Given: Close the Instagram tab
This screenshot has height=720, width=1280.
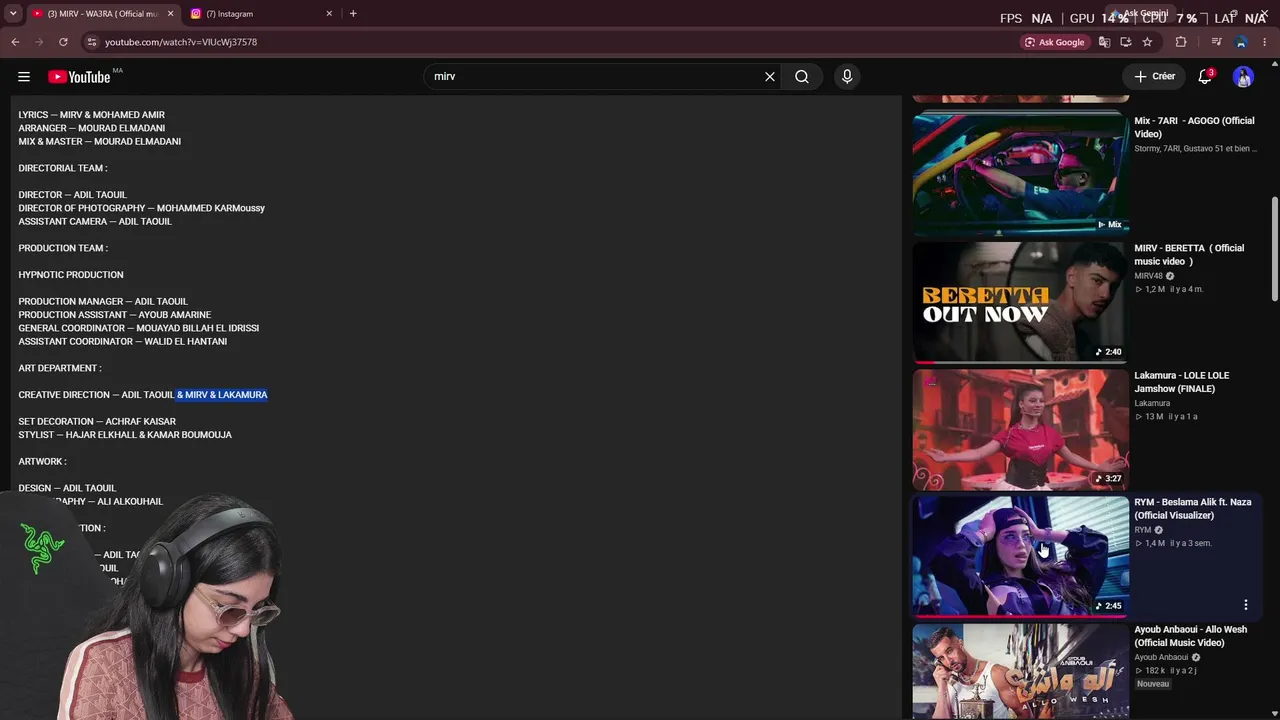Looking at the screenshot, I should pos(329,14).
